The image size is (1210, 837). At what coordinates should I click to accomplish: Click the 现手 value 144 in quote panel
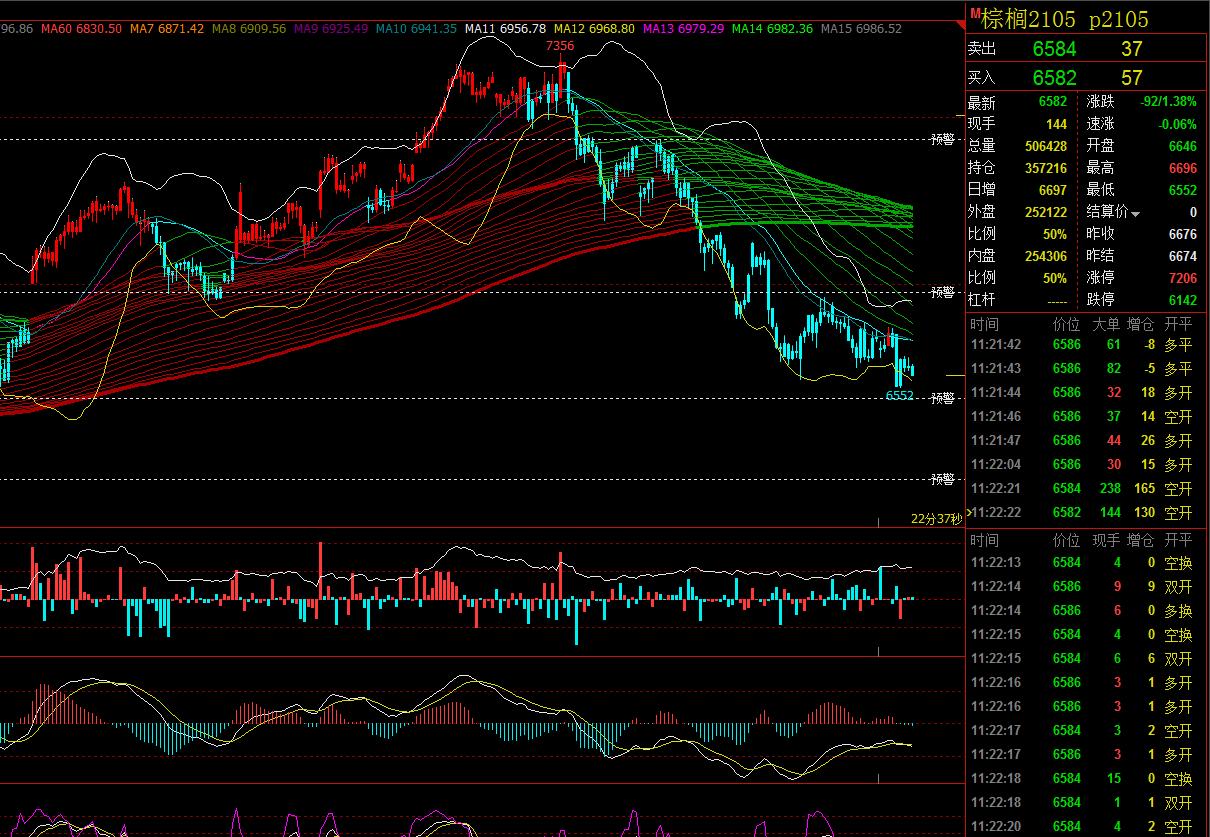[x=1057, y=124]
